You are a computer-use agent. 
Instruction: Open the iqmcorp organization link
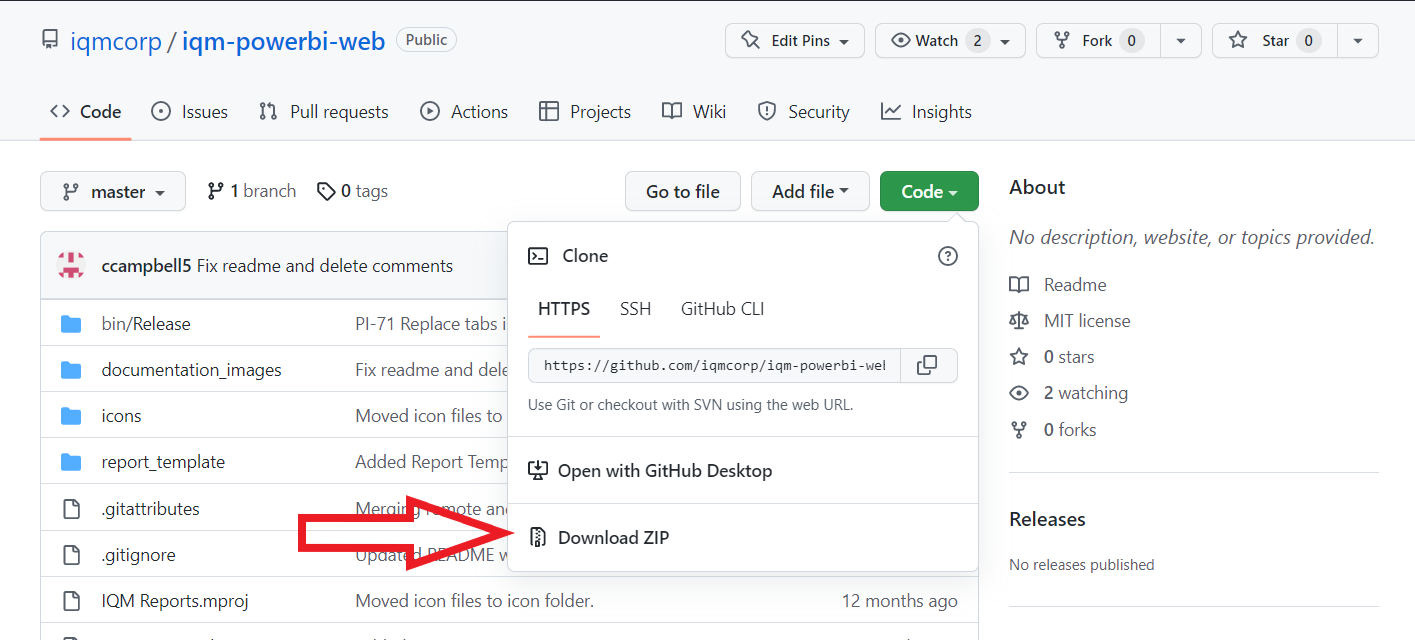(x=116, y=42)
